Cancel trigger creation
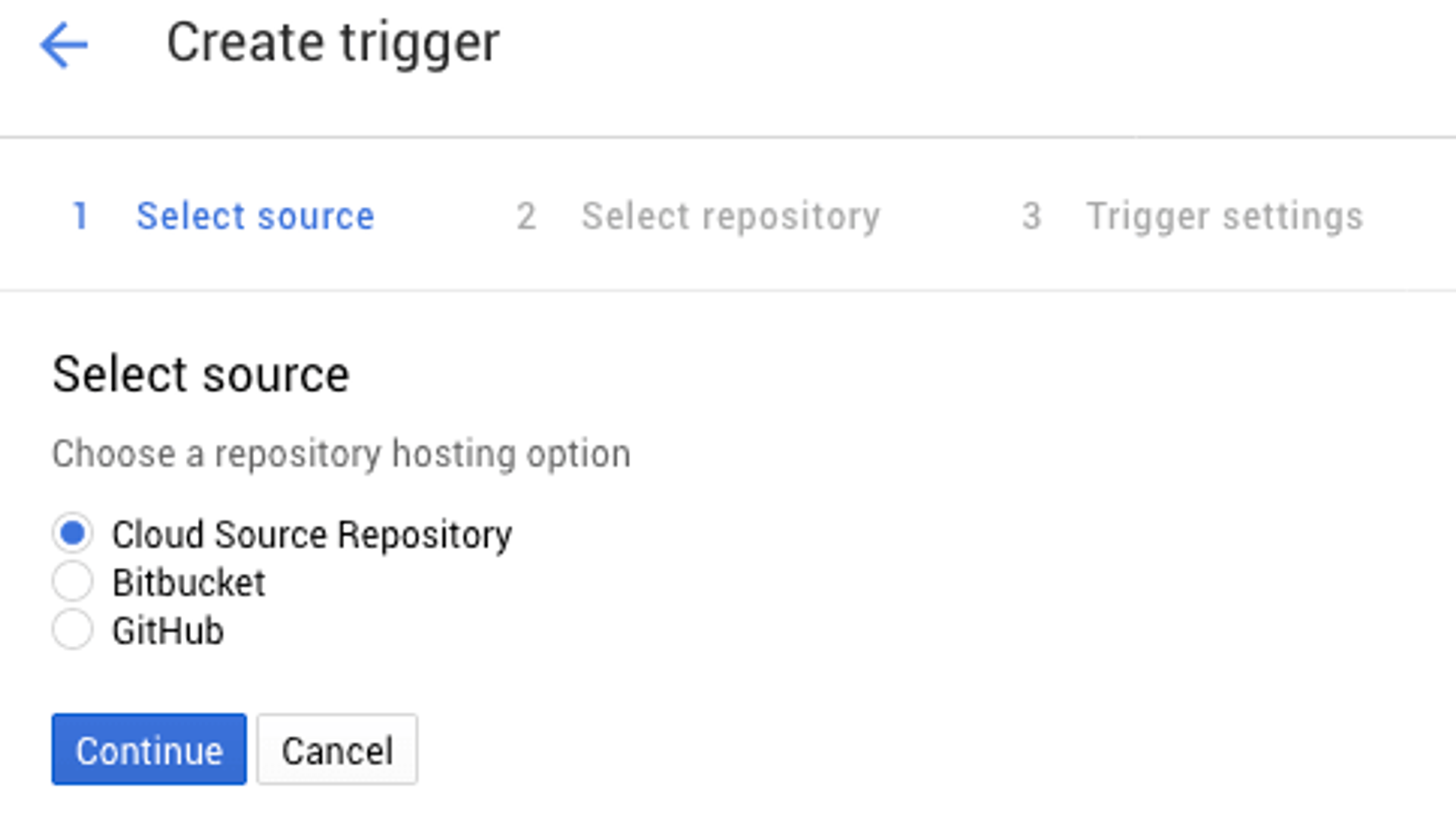The image size is (1456, 818). 337,750
